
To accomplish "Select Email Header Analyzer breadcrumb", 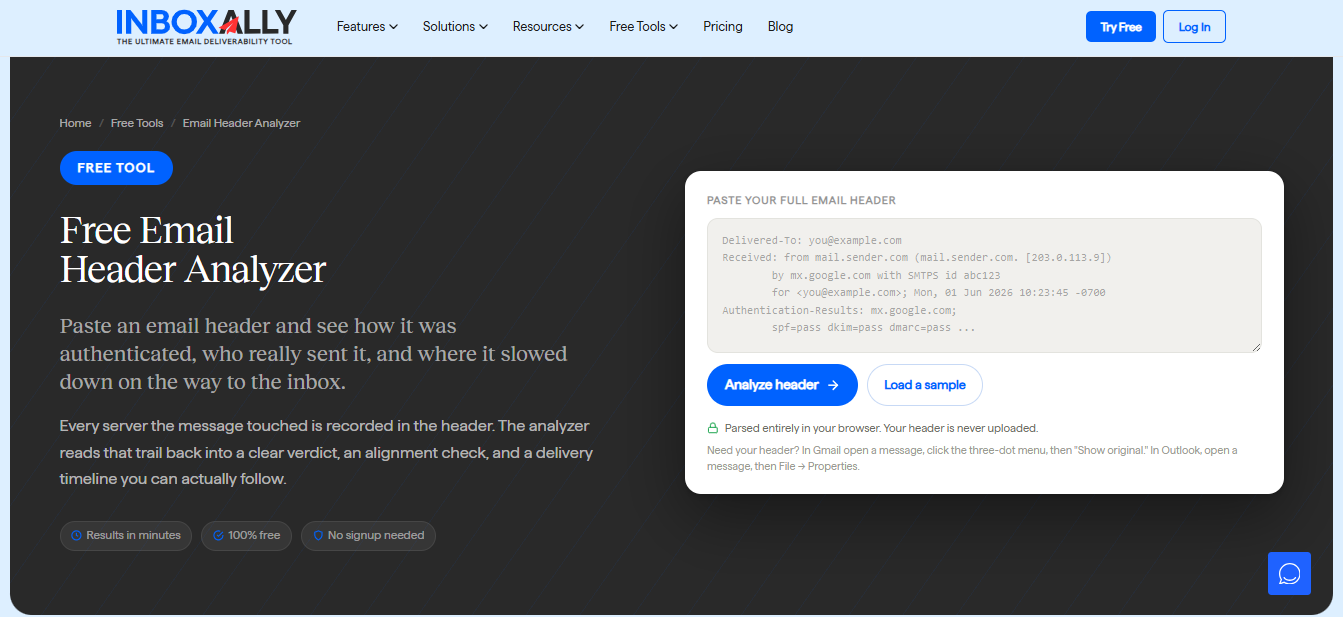I will (x=241, y=123).
